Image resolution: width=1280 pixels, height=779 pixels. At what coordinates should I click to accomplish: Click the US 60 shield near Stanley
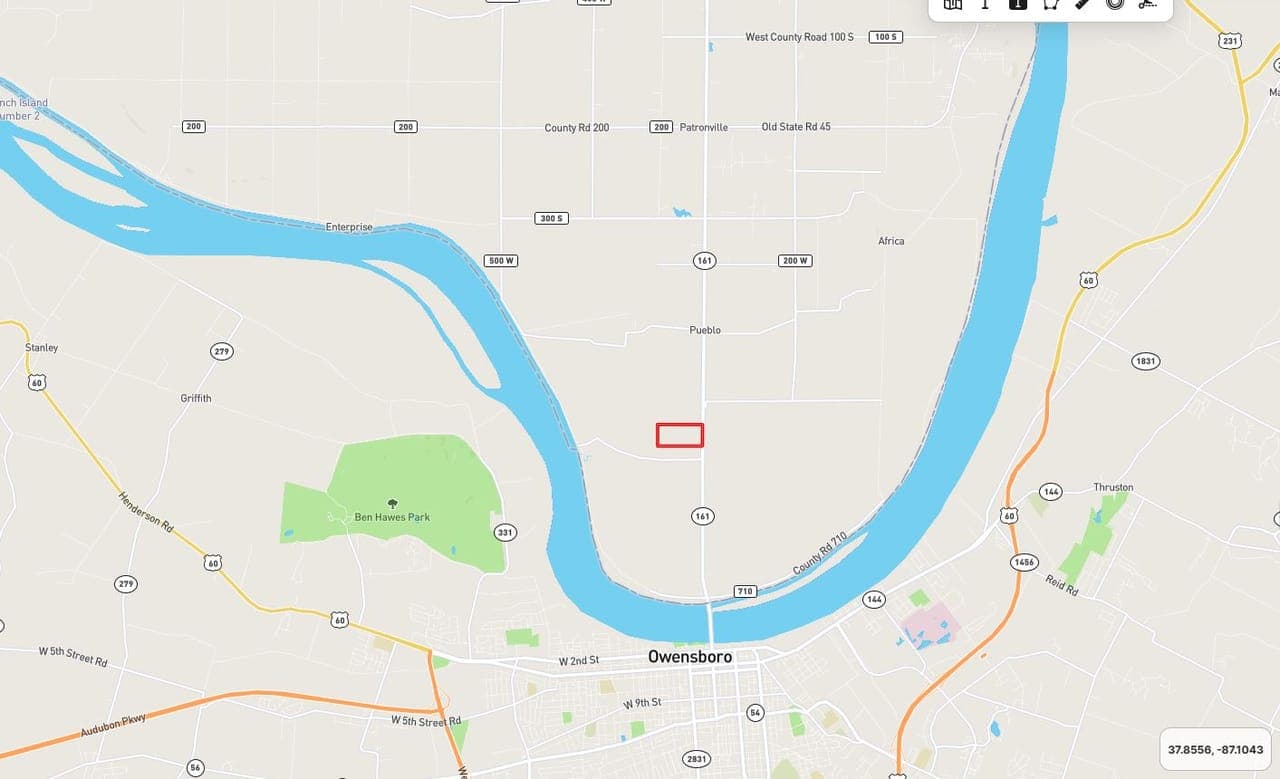(x=37, y=382)
